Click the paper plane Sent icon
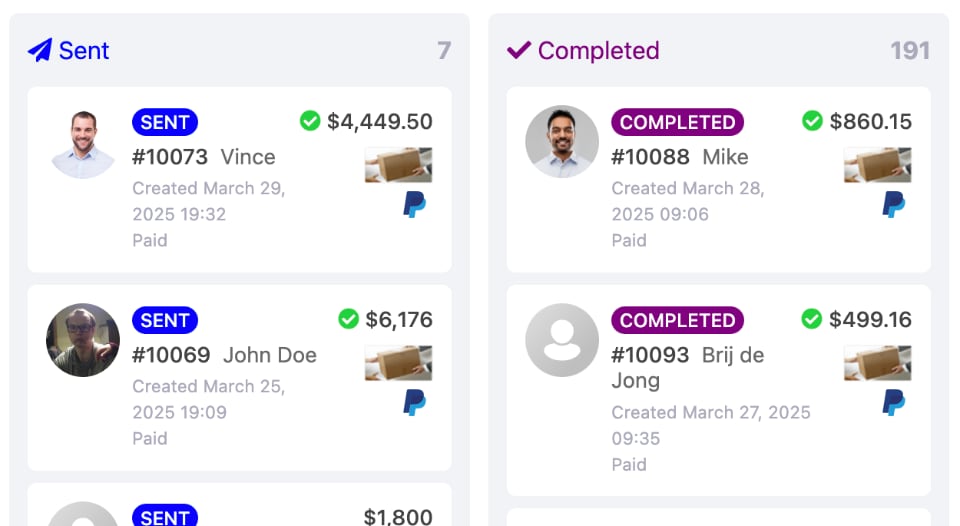960x526 pixels. coord(40,50)
